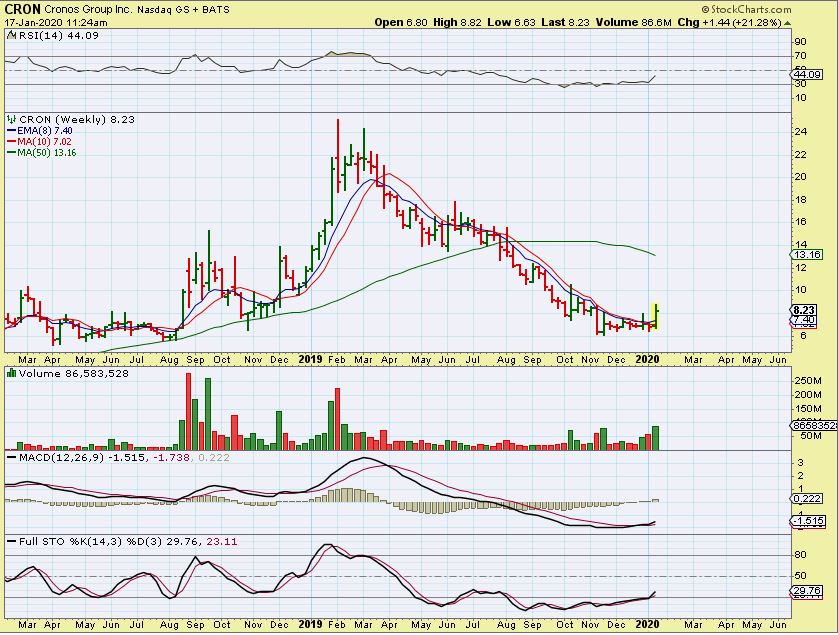Screen dimensions: 838x635
Task: Click the 20 label on the price axis
Action: click(x=801, y=177)
